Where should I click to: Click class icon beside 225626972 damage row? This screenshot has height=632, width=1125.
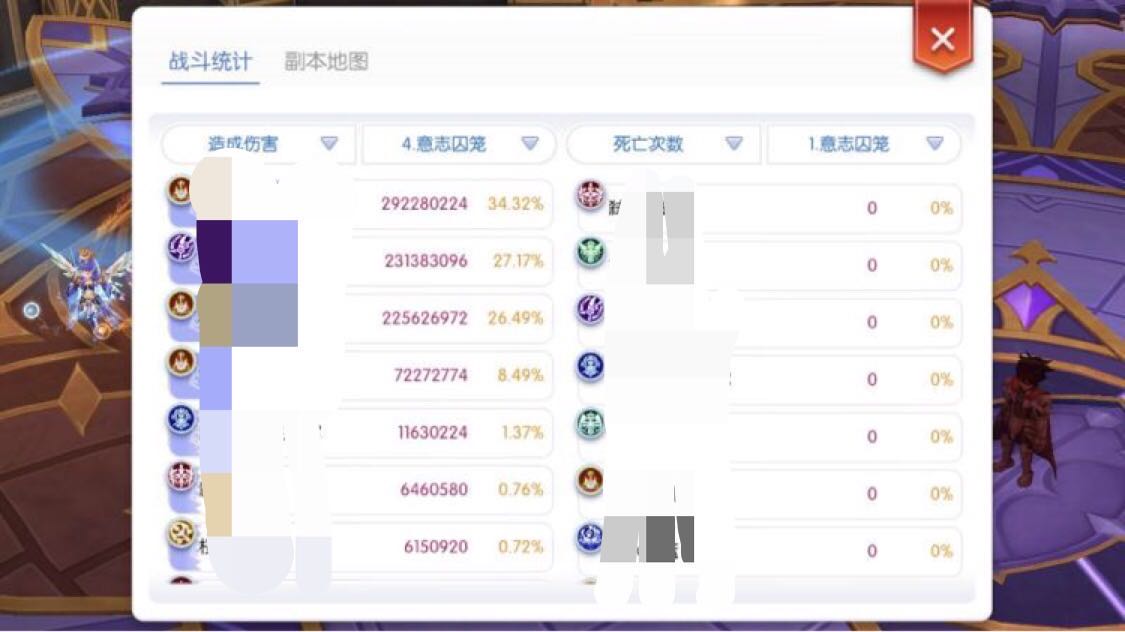(181, 305)
